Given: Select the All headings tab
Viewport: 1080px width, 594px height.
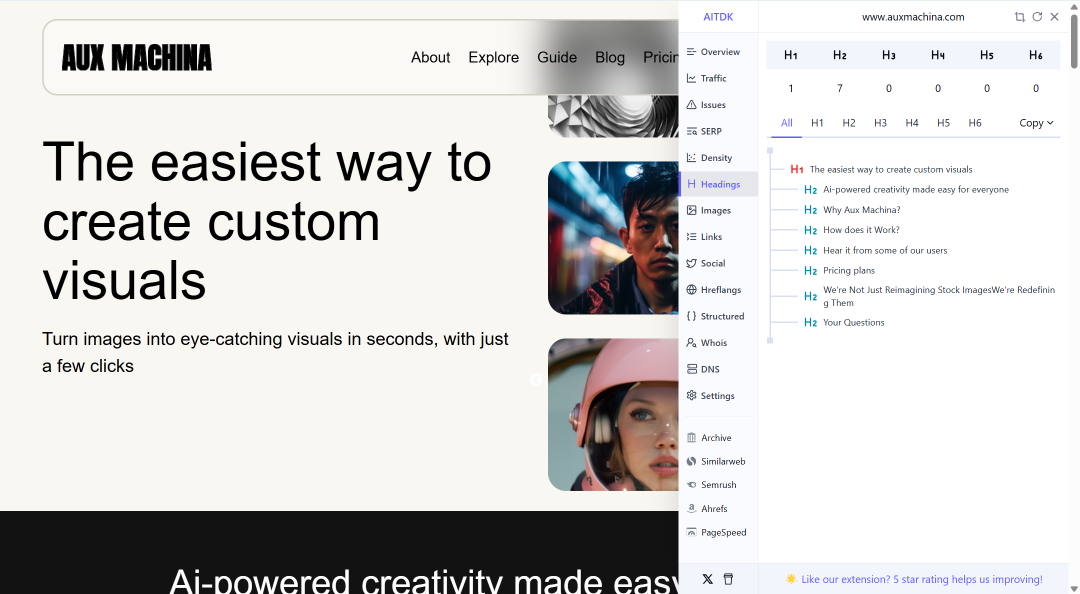Looking at the screenshot, I should 787,123.
